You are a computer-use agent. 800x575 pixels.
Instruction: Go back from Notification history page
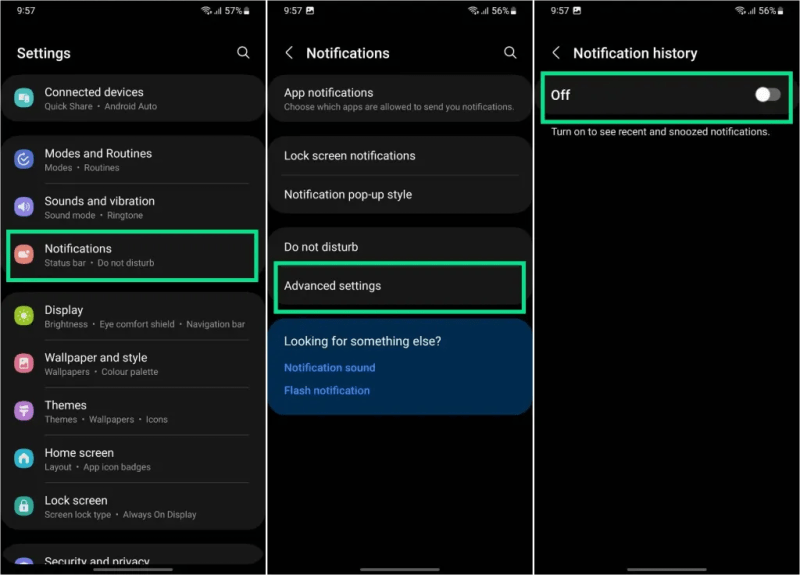point(556,52)
